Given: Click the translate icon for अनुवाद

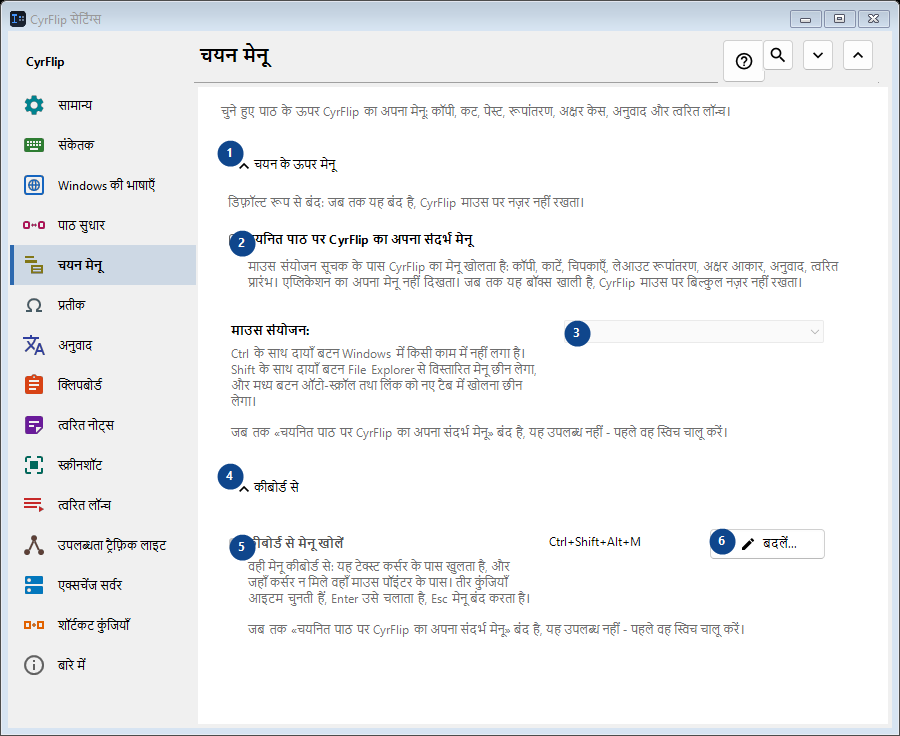Looking at the screenshot, I should click(34, 345).
